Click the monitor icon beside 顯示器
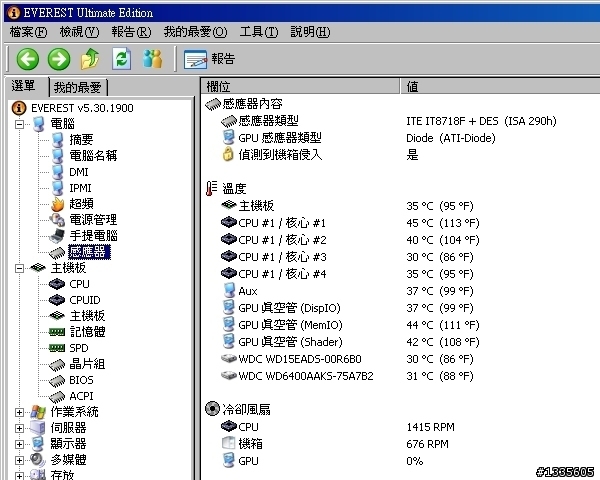 (38, 444)
